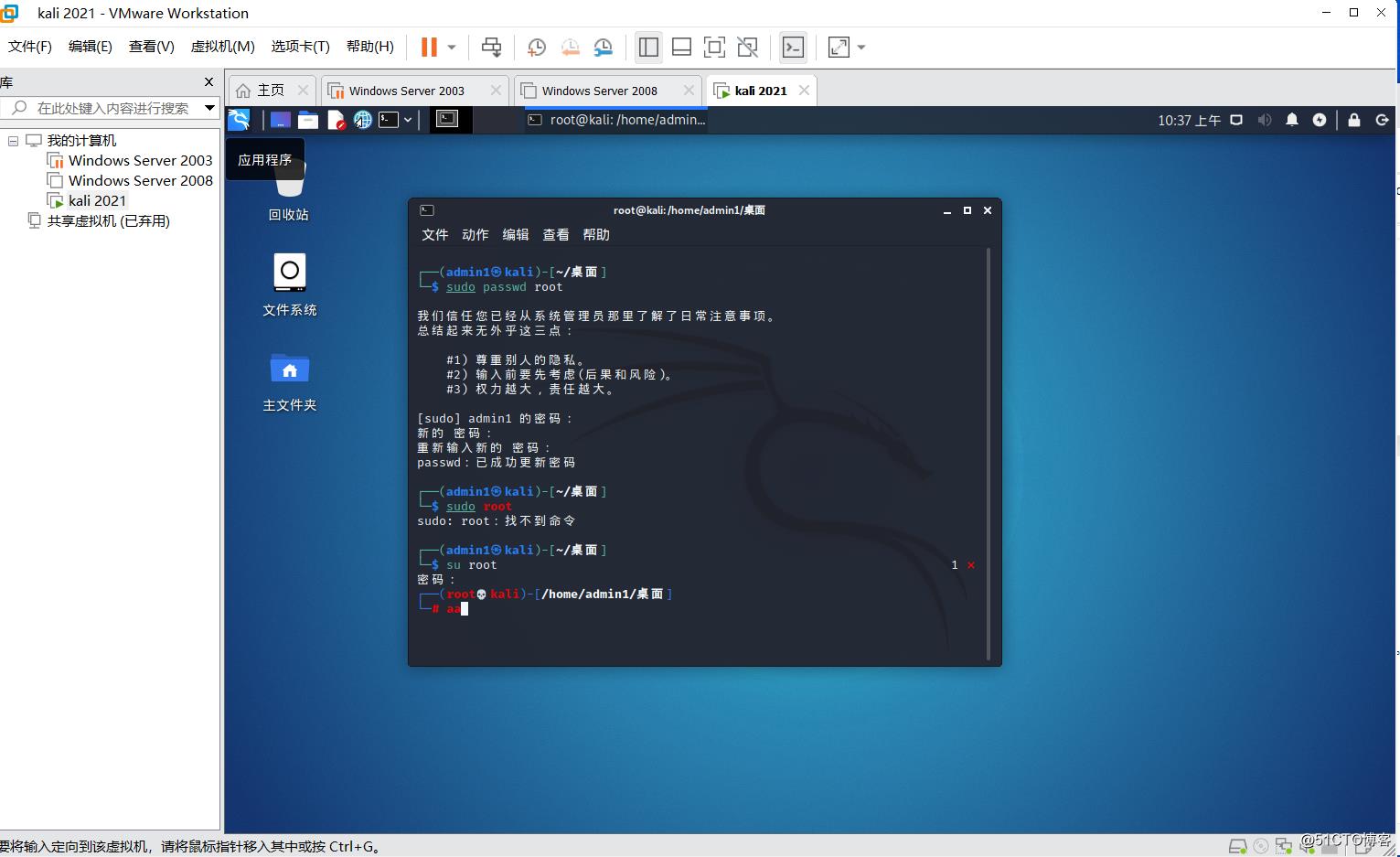The image size is (1400, 857).
Task: Open the terminal 编辑 menu
Action: click(516, 235)
